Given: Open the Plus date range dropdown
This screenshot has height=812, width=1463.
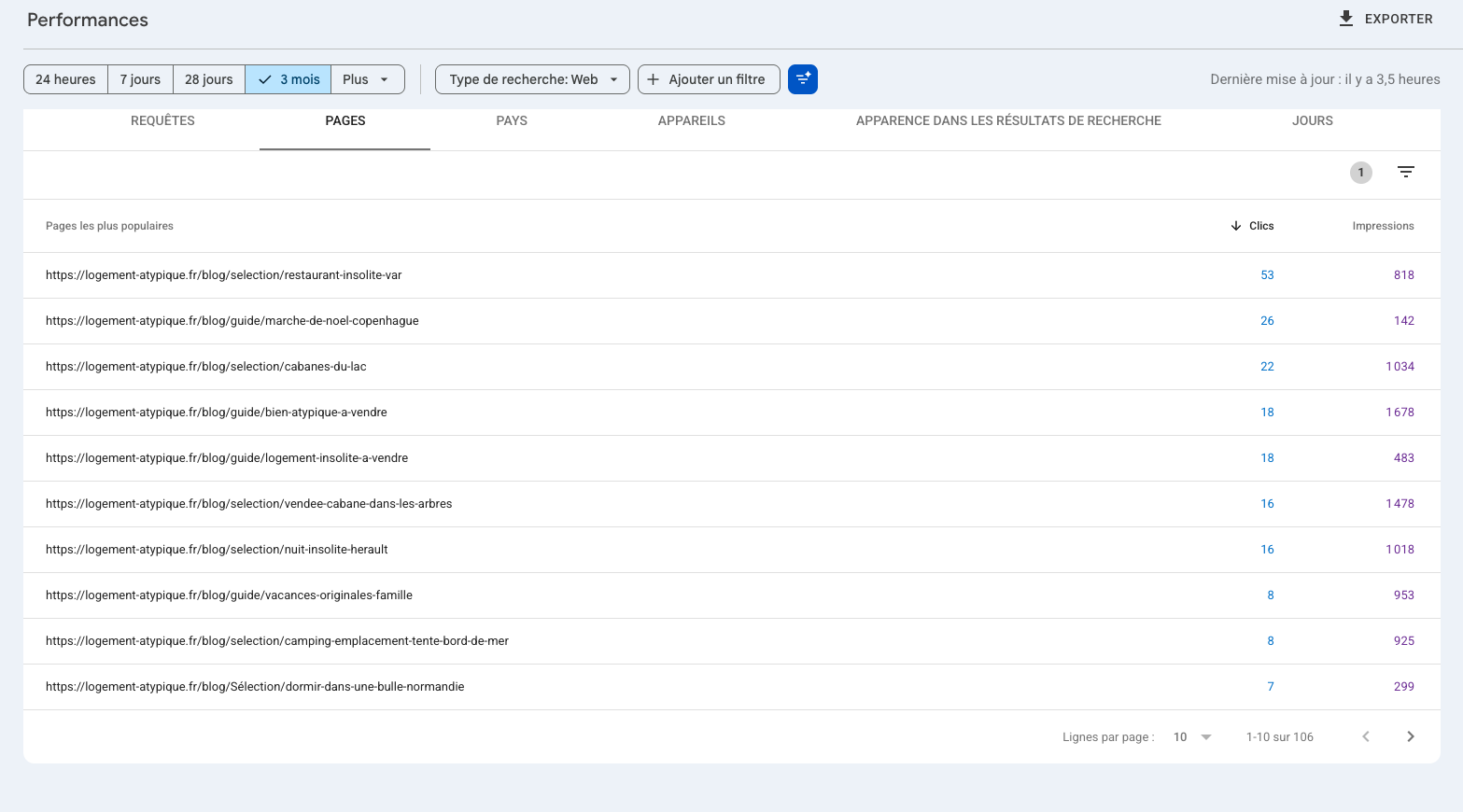Looking at the screenshot, I should click(x=367, y=79).
